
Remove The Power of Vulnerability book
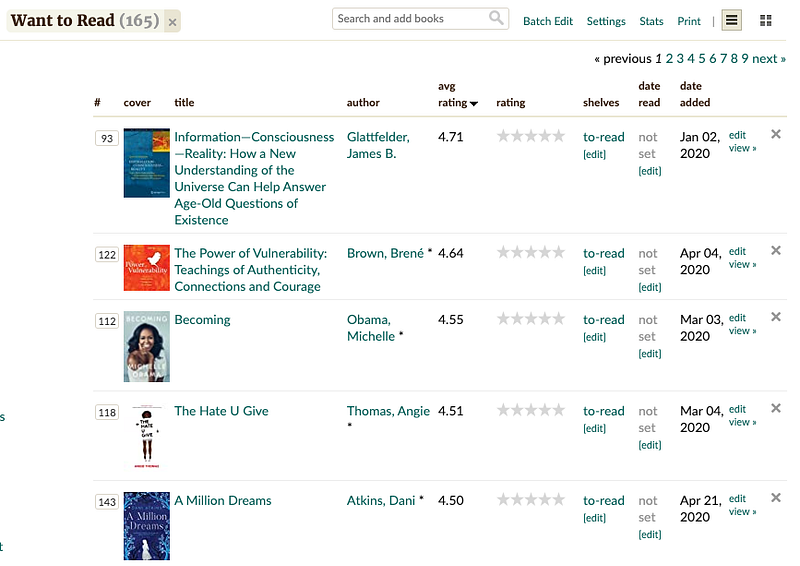coord(776,250)
